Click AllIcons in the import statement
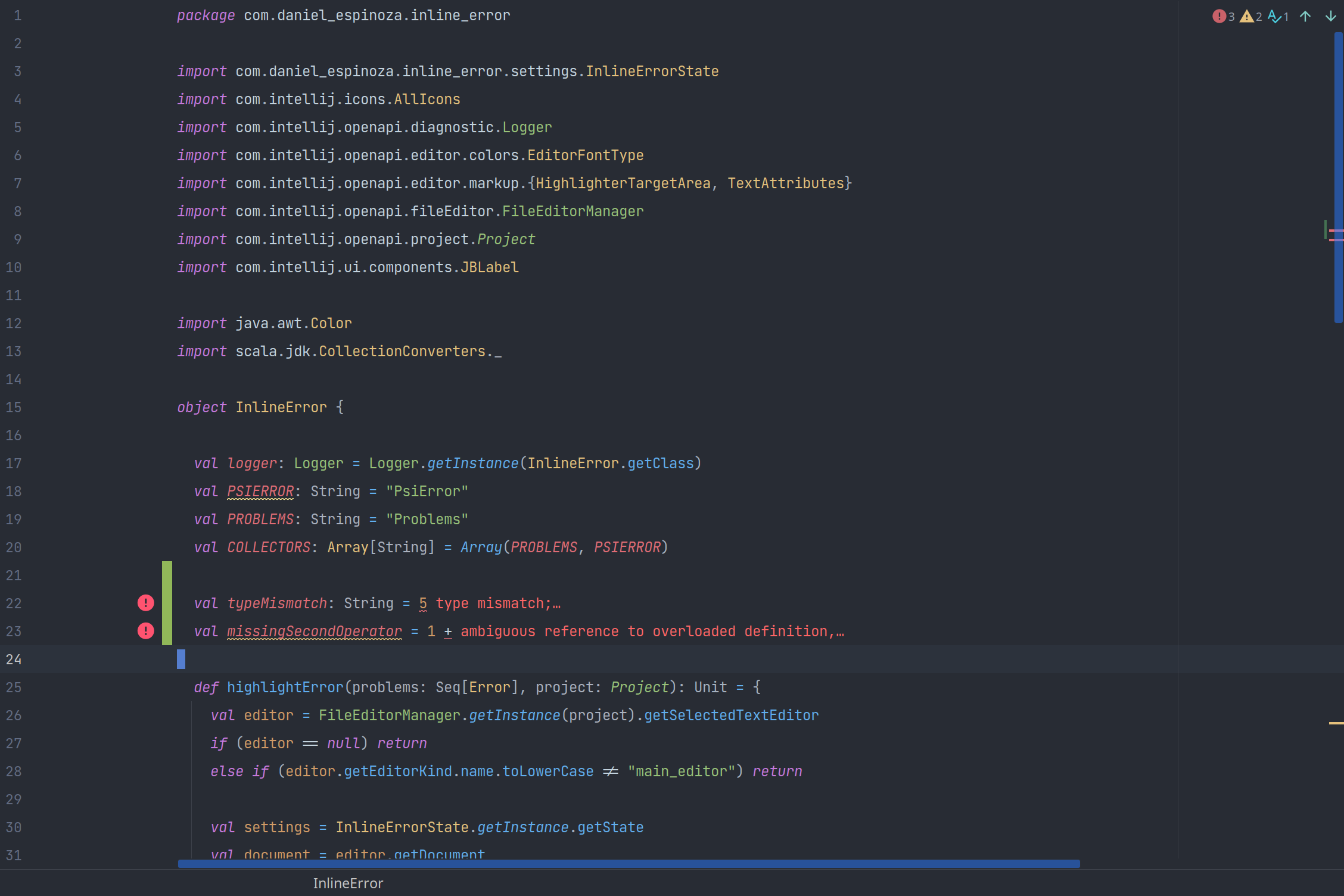 point(427,99)
